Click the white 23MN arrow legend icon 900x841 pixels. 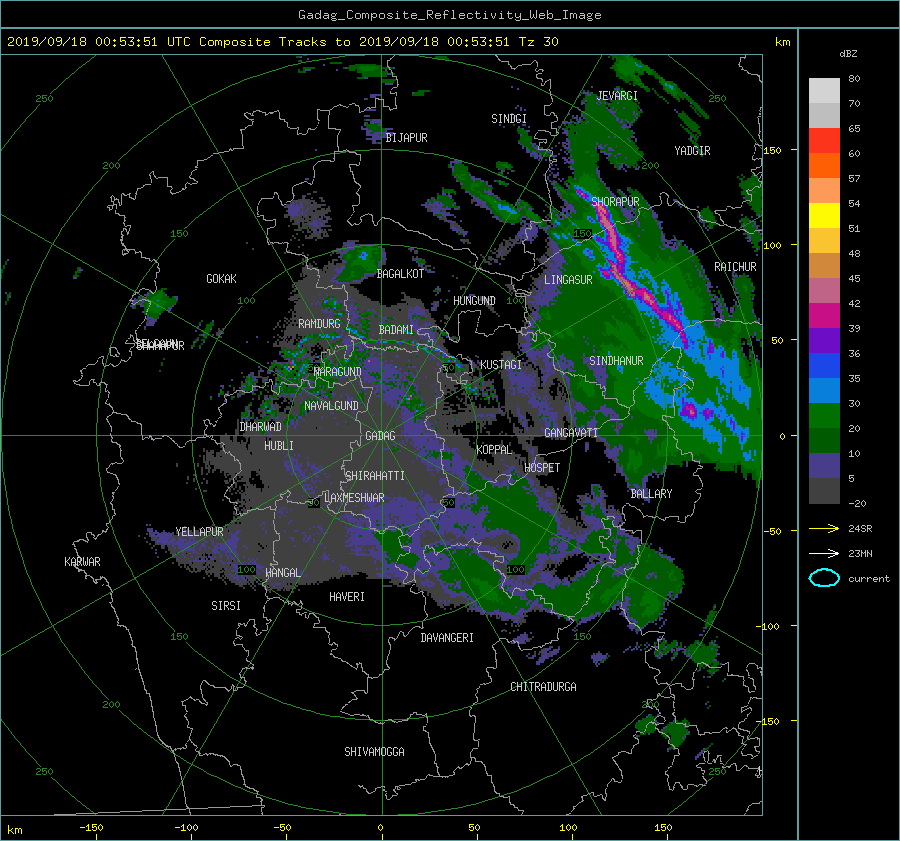pos(824,553)
